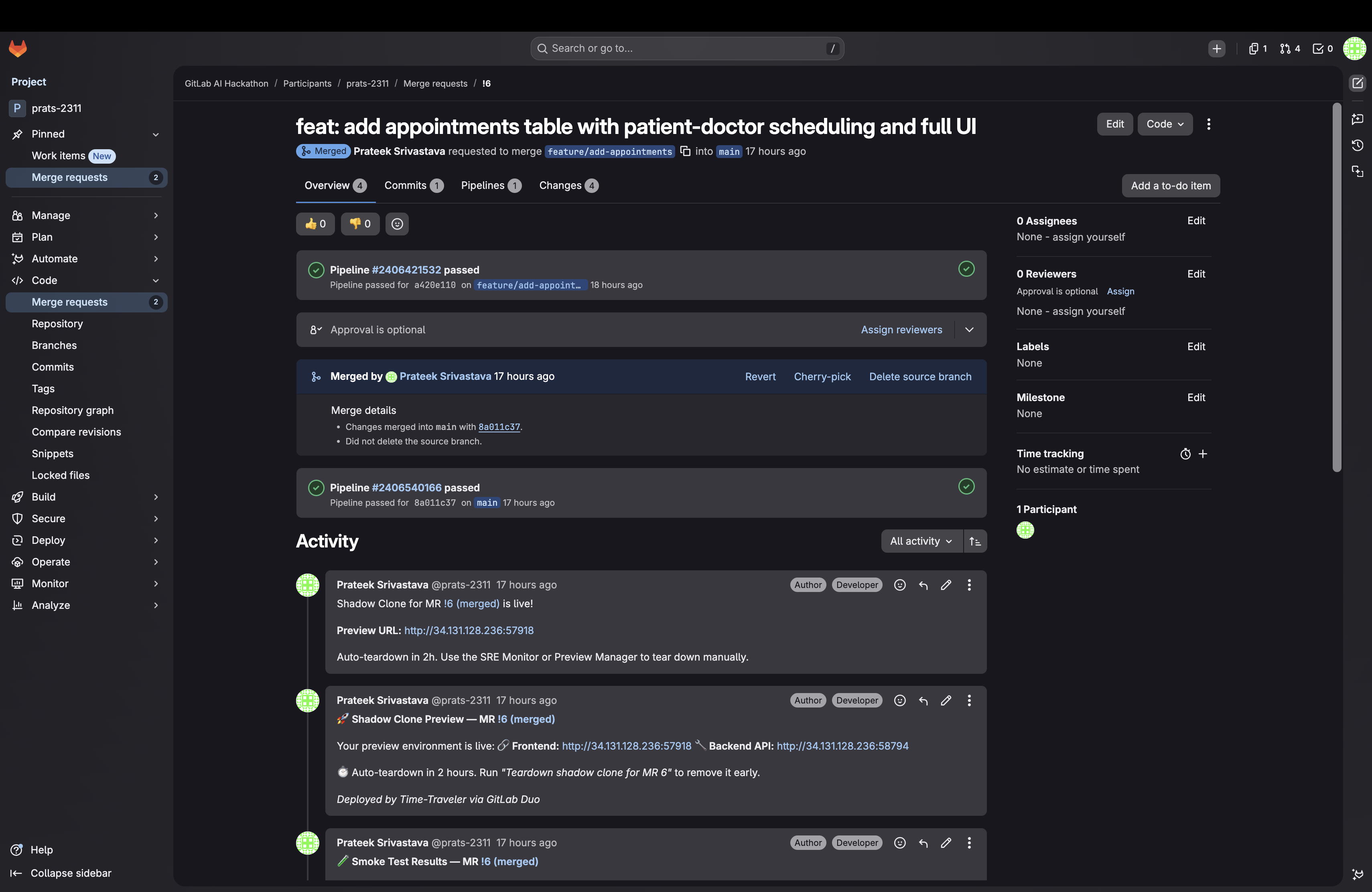Open the merge request actions kebab menu

pyautogui.click(x=1208, y=124)
